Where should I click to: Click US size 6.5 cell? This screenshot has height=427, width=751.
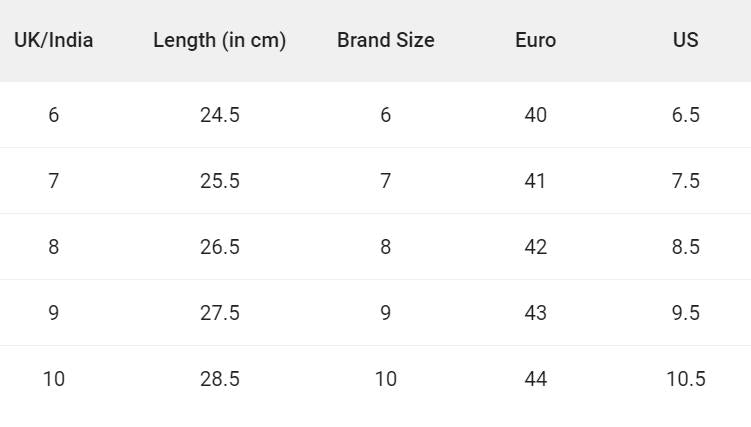click(x=685, y=115)
